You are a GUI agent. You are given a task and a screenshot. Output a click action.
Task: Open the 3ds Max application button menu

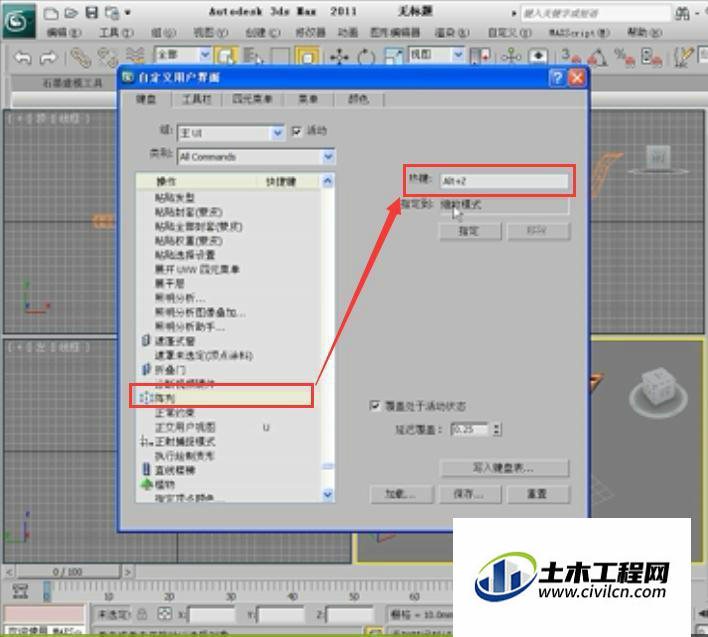pos(19,20)
